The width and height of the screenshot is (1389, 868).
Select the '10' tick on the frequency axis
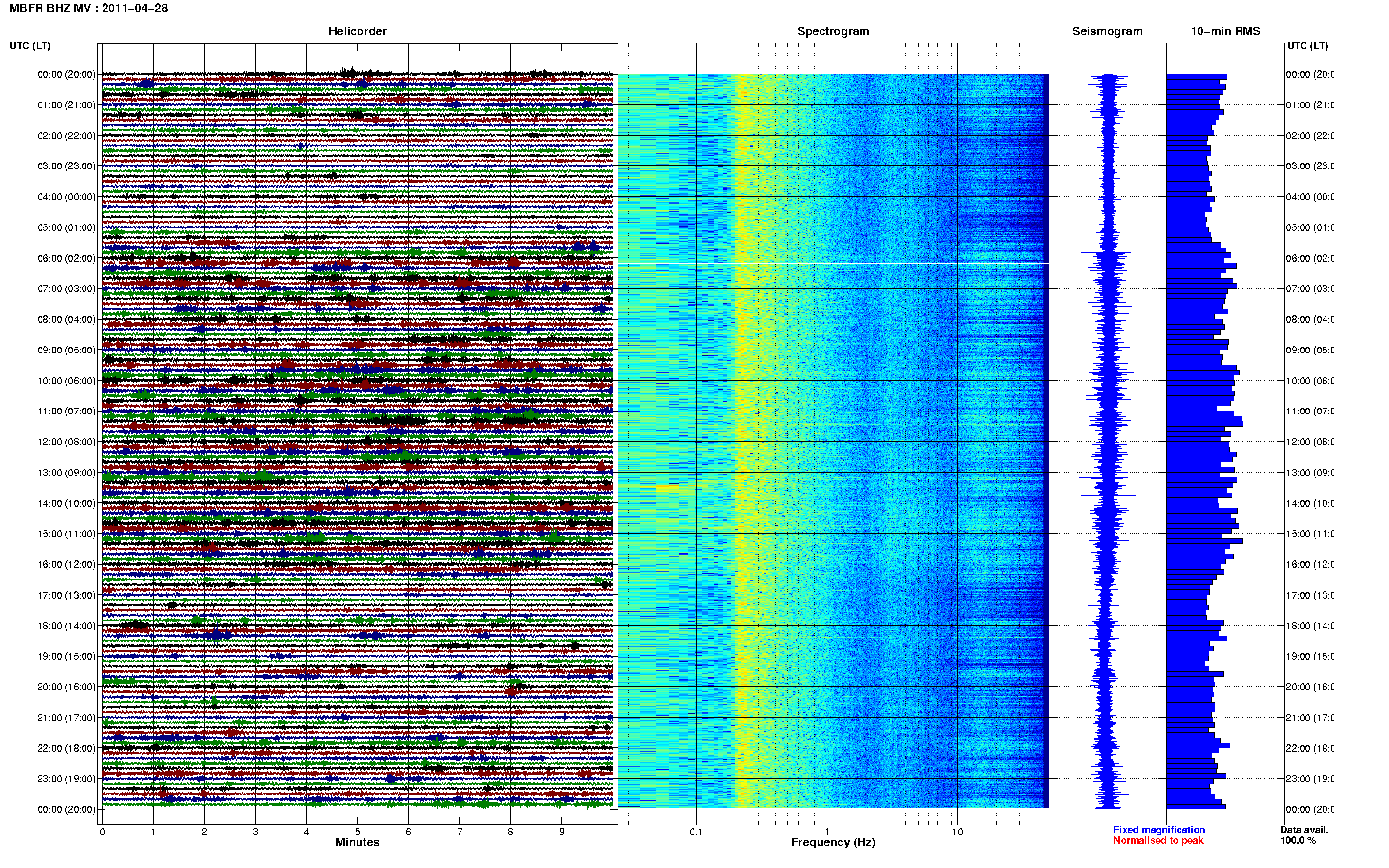tap(957, 832)
